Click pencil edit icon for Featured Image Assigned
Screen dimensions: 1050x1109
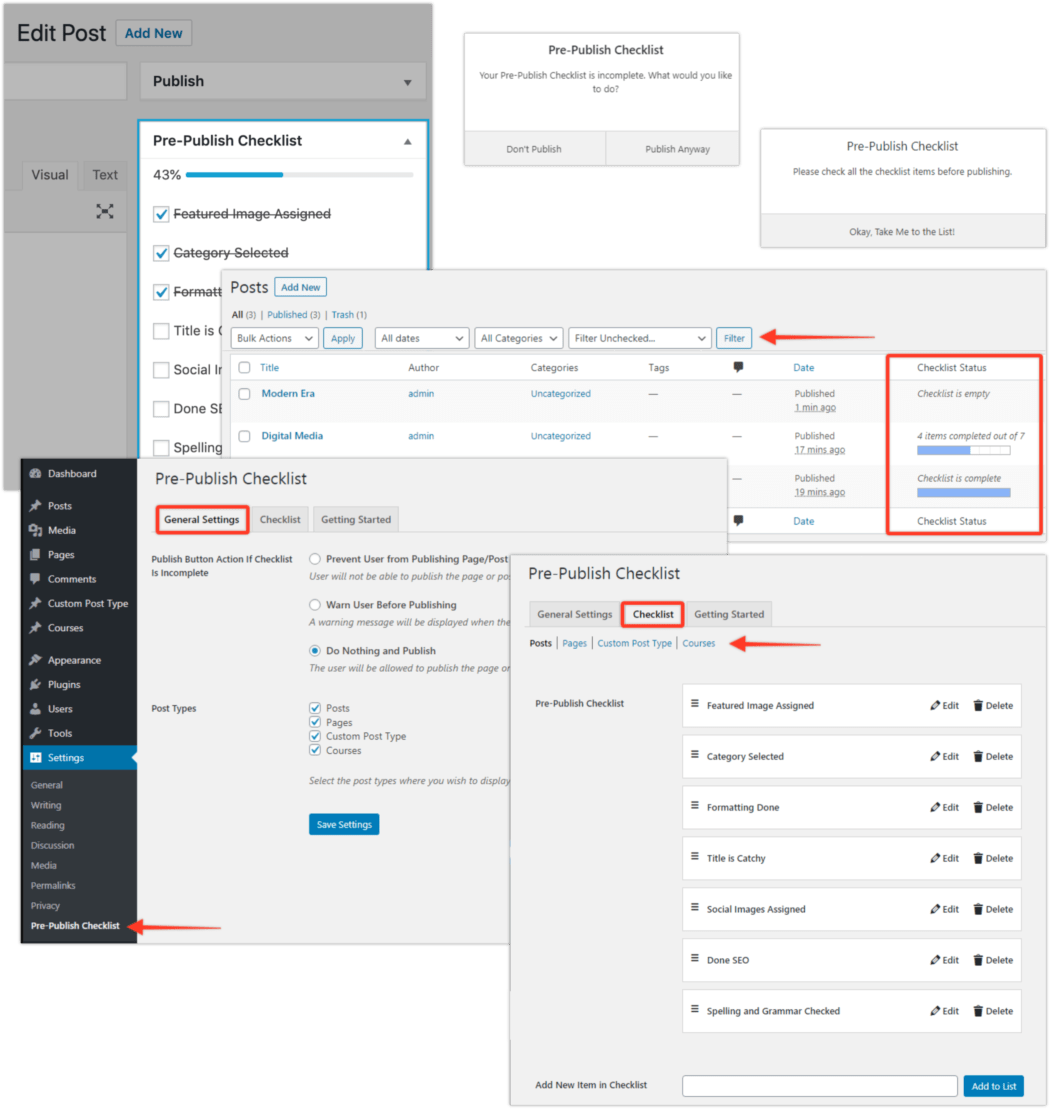[935, 705]
